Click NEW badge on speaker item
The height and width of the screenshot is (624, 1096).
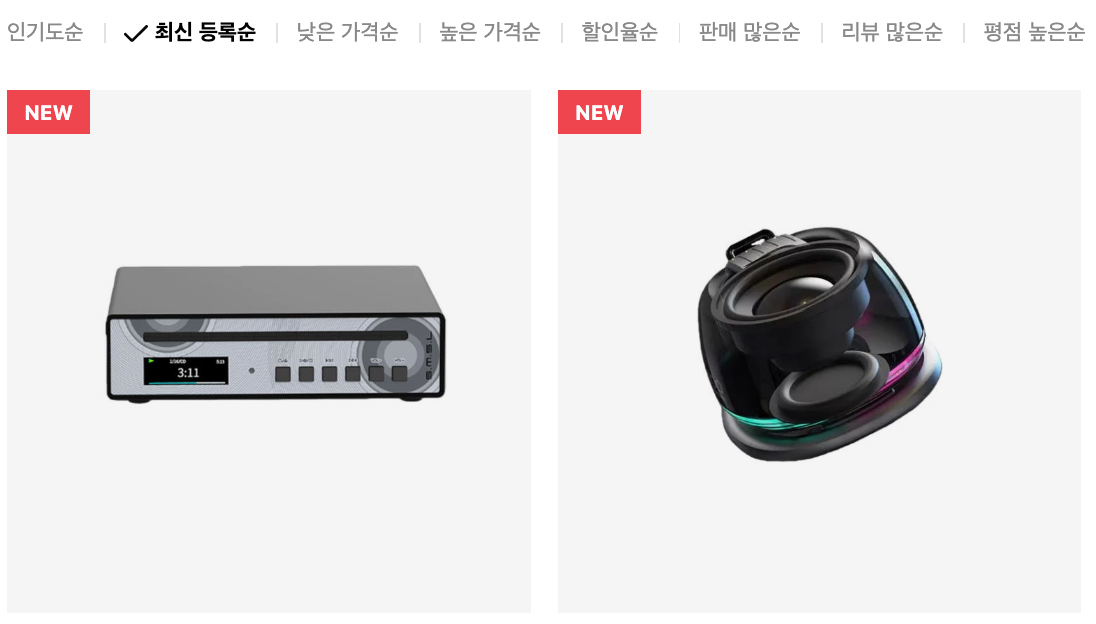click(x=599, y=112)
